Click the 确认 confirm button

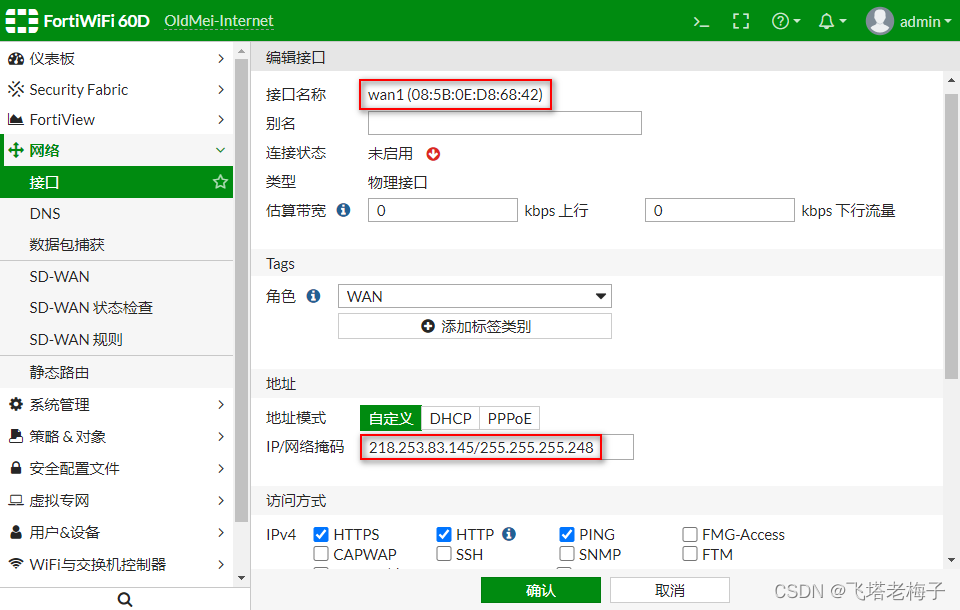click(x=541, y=590)
